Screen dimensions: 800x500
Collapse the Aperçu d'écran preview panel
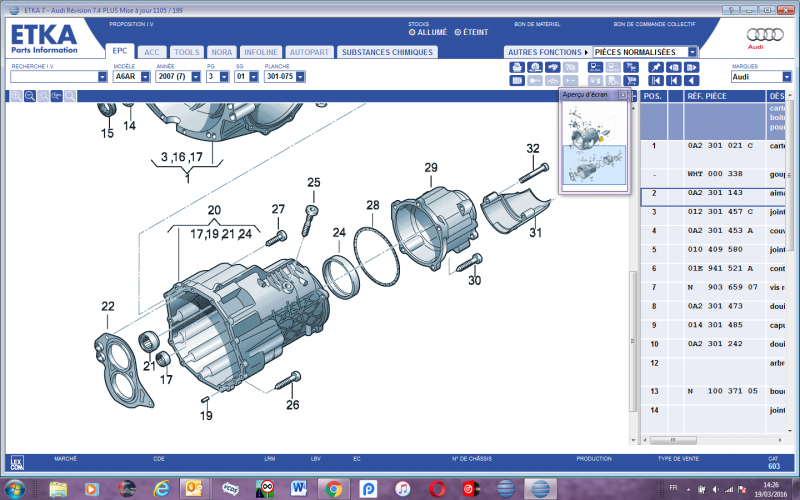point(623,95)
